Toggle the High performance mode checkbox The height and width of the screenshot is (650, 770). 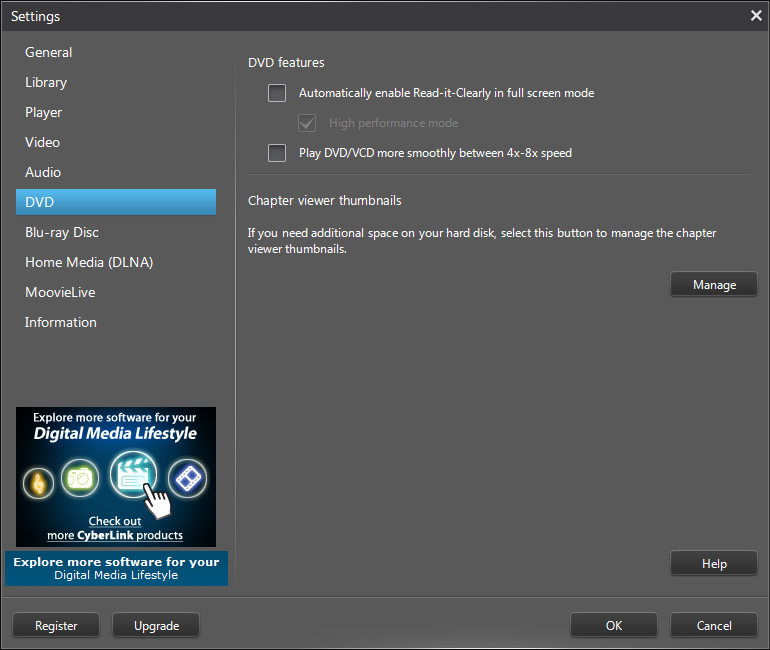(307, 123)
